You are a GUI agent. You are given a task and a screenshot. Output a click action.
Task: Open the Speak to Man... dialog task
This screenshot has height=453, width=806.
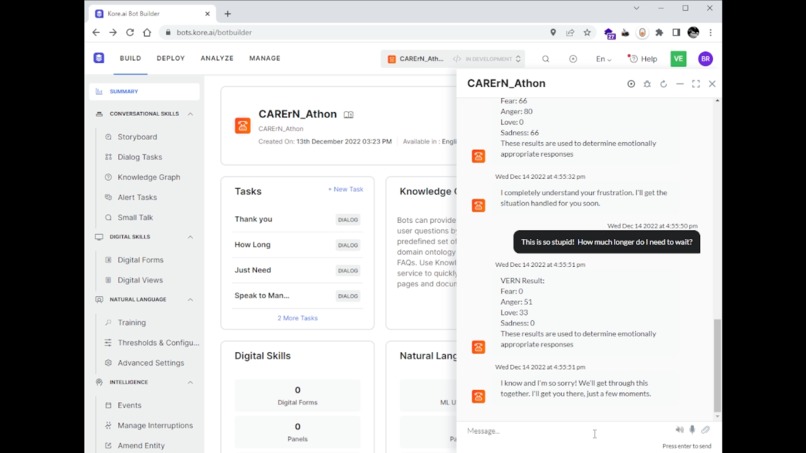297,296
